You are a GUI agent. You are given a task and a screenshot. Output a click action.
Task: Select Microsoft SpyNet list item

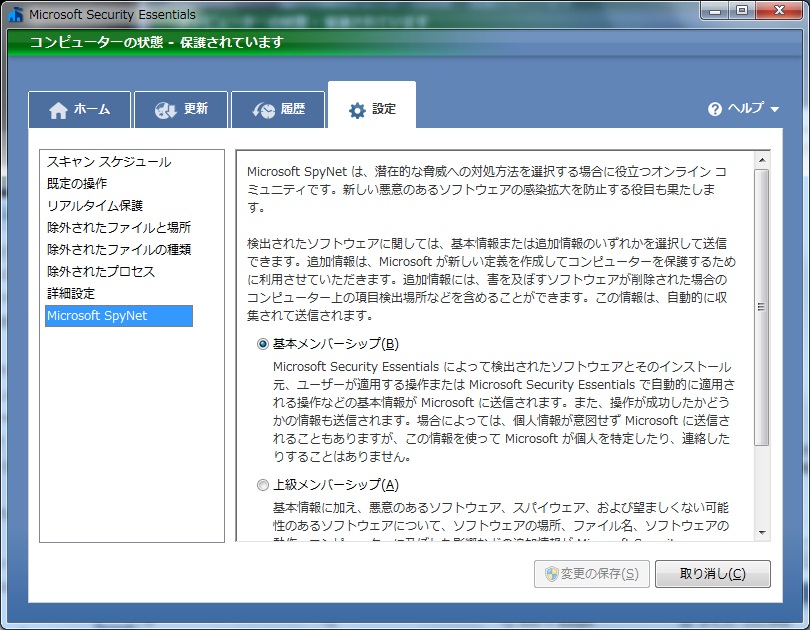click(119, 316)
